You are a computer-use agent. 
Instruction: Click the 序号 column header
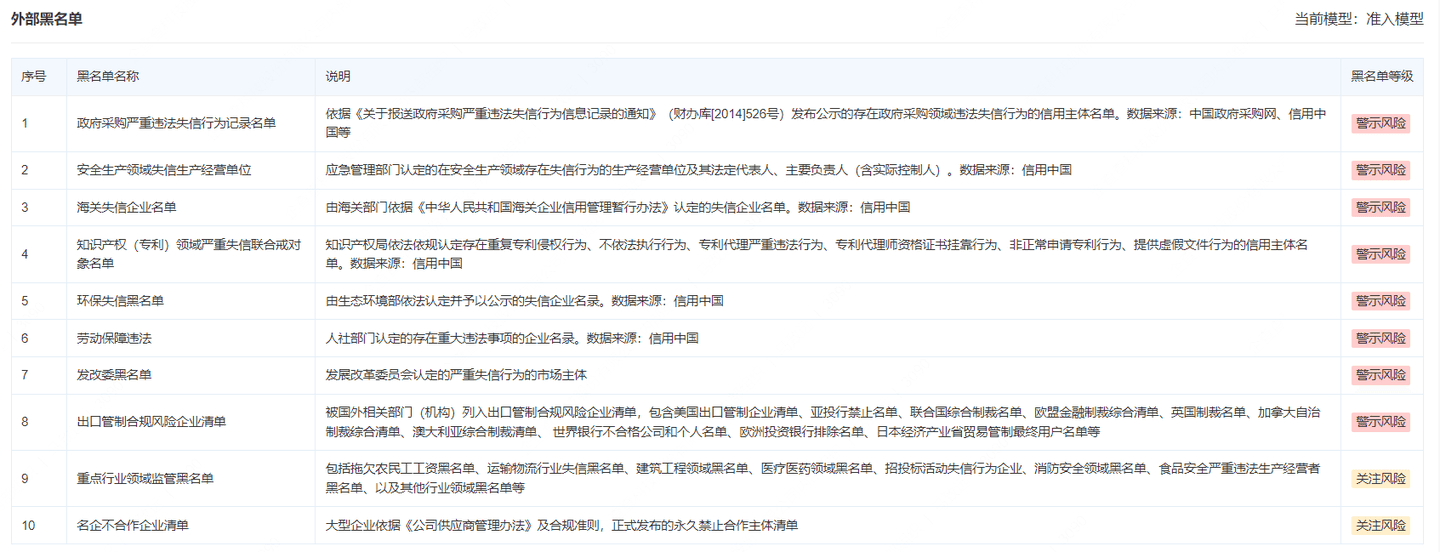34,77
